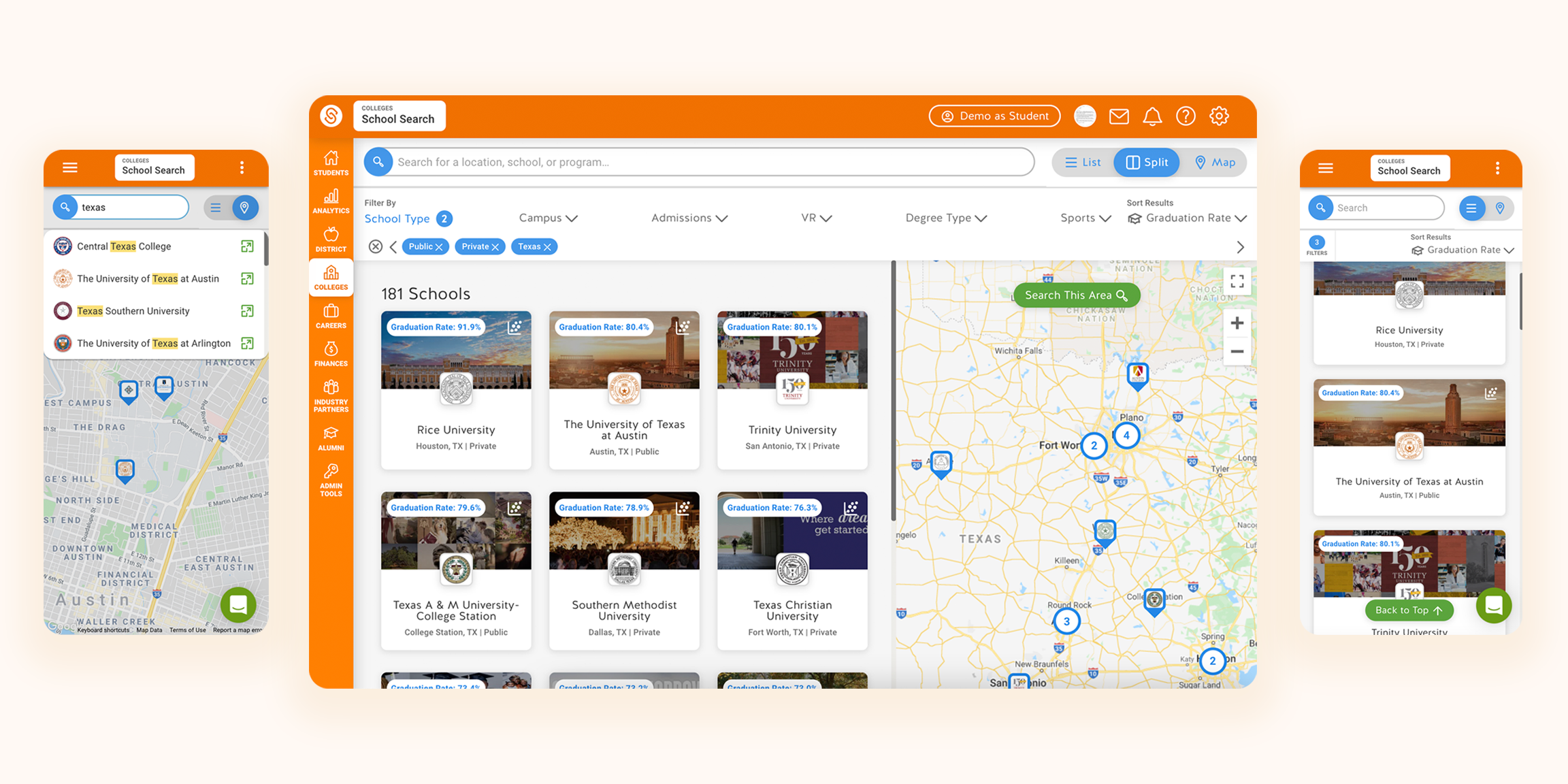Expand the Sports filter dropdown
Viewport: 1568px width, 784px height.
1085,218
